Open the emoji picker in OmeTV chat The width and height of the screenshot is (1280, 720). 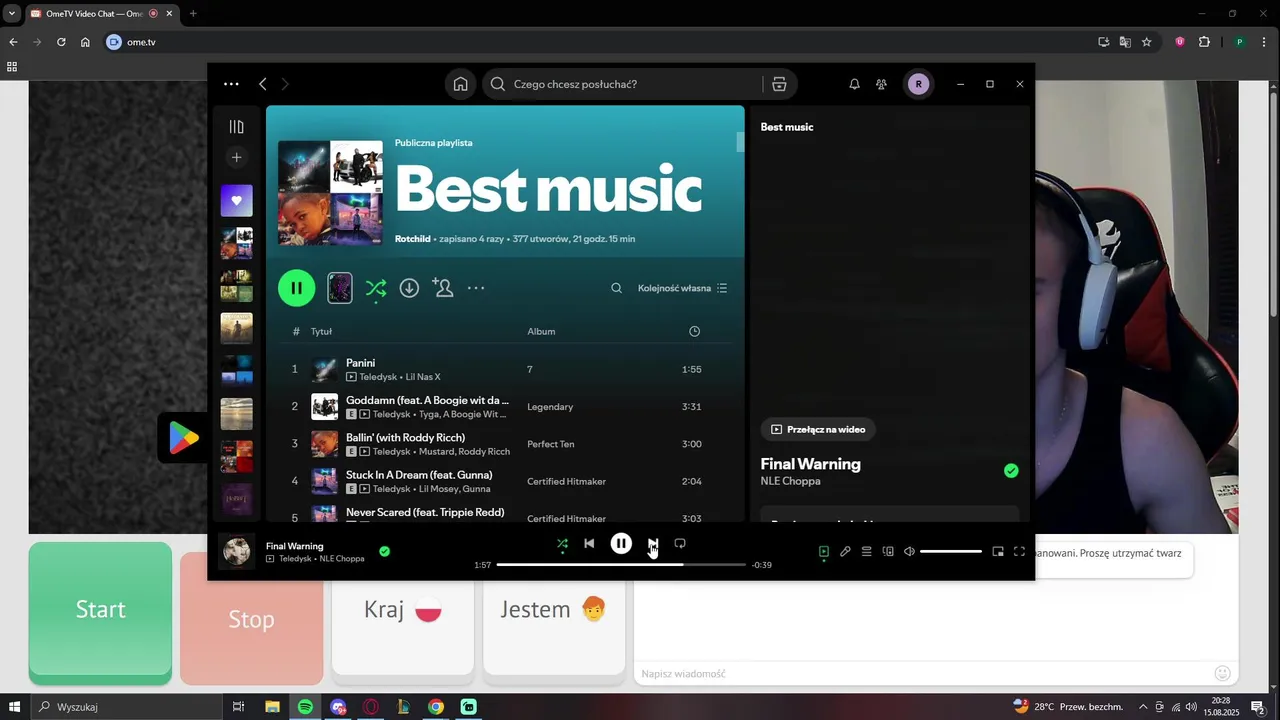[1222, 673]
